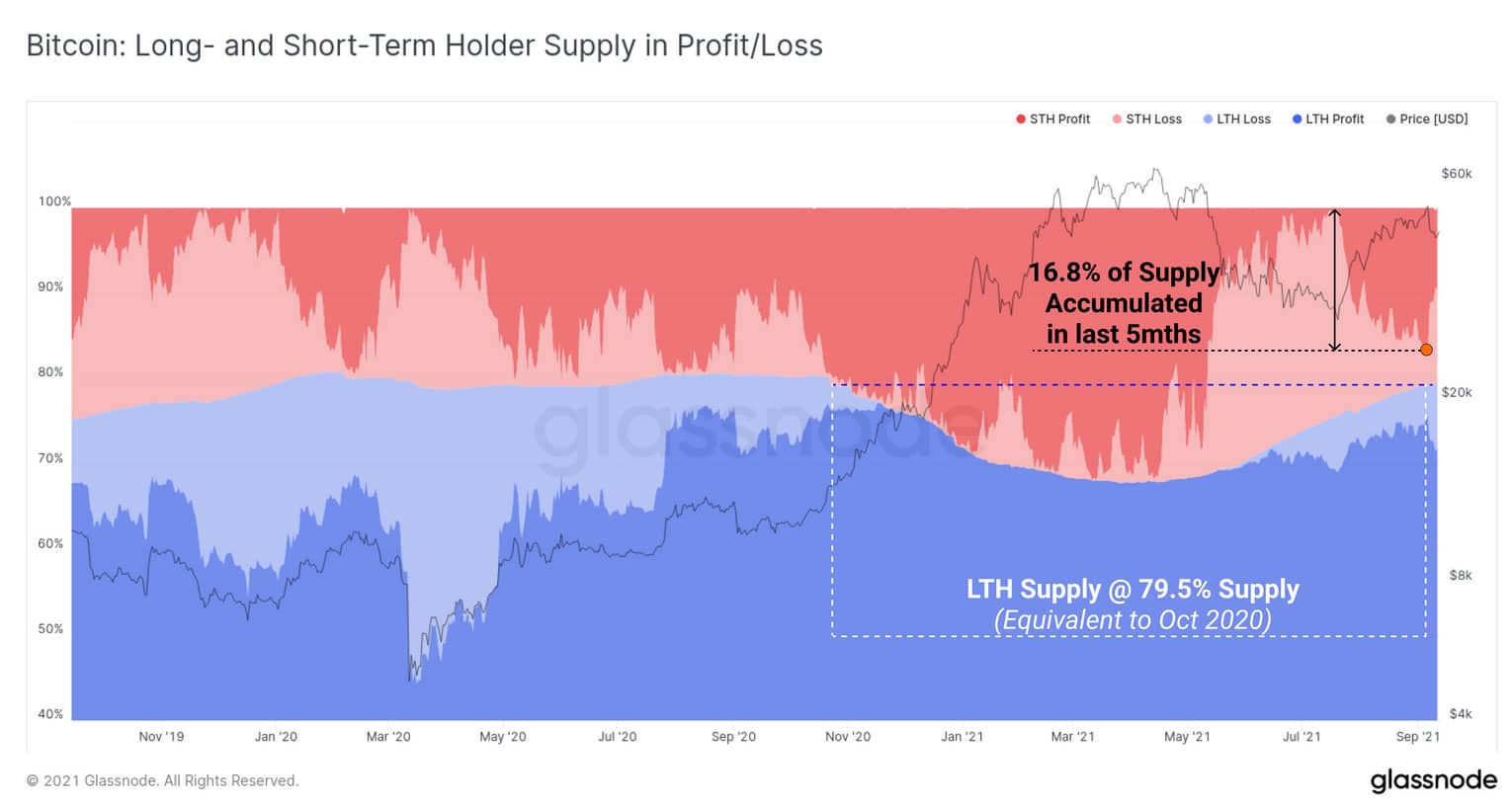1512x804 pixels.
Task: Click the LTH Supply @ 79.5% annotation
Action: 1133,589
